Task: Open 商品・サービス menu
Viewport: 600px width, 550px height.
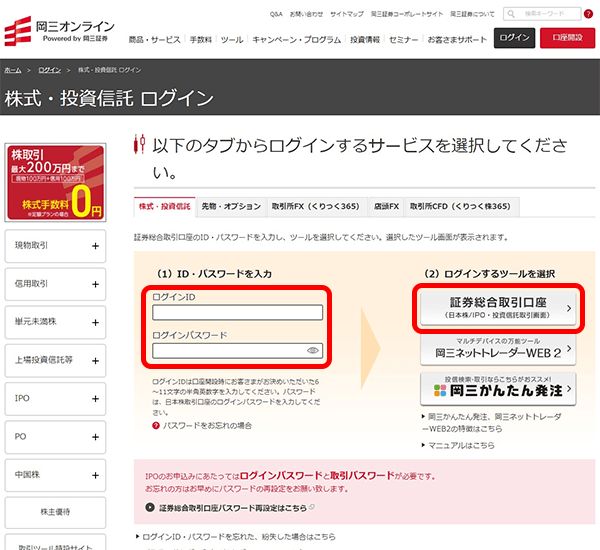Action: pos(155,39)
